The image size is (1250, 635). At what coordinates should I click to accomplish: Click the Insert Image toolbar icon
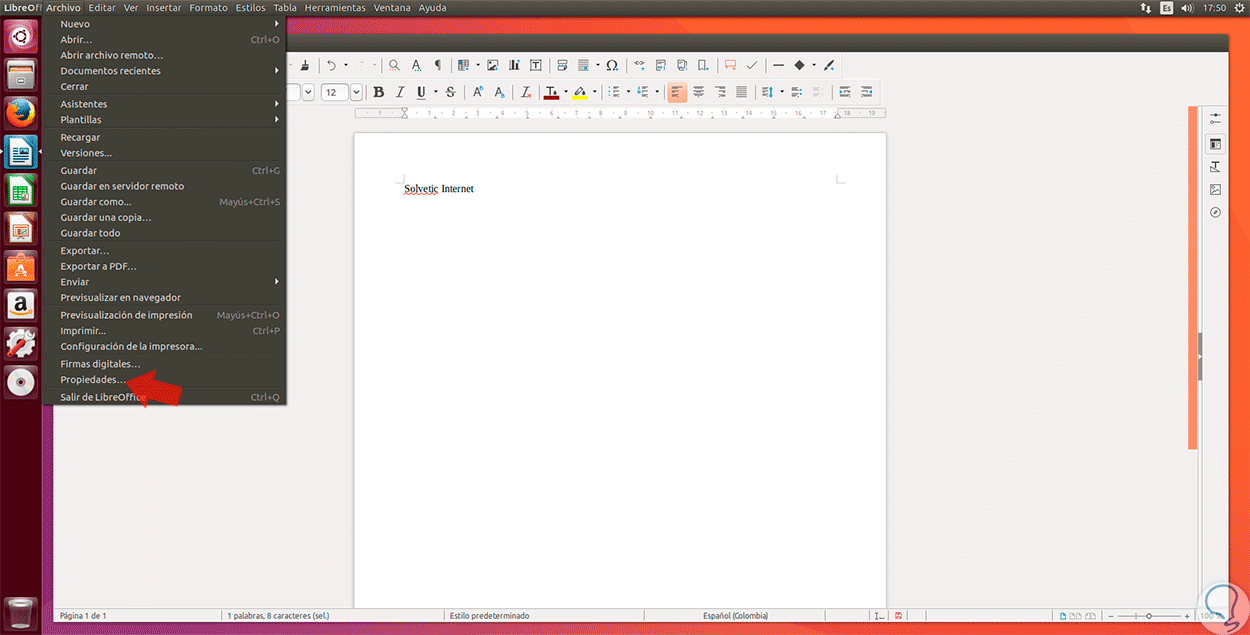(492, 66)
